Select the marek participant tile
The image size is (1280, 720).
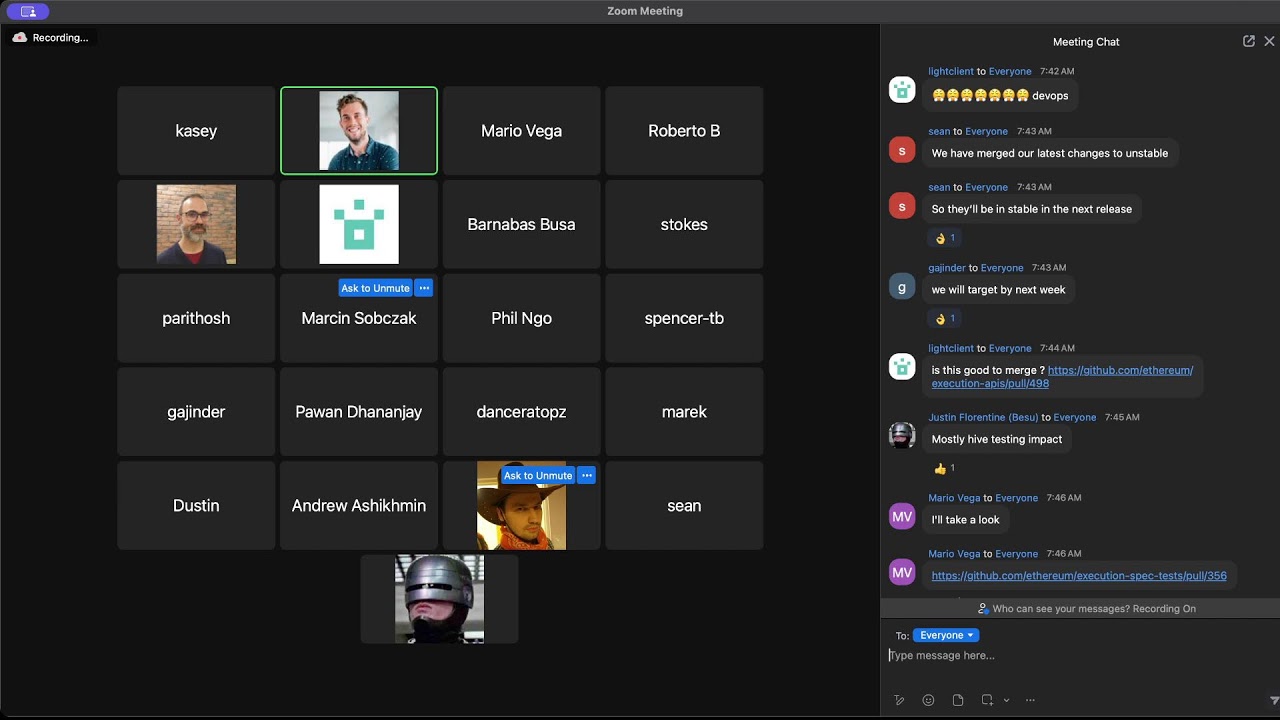684,412
